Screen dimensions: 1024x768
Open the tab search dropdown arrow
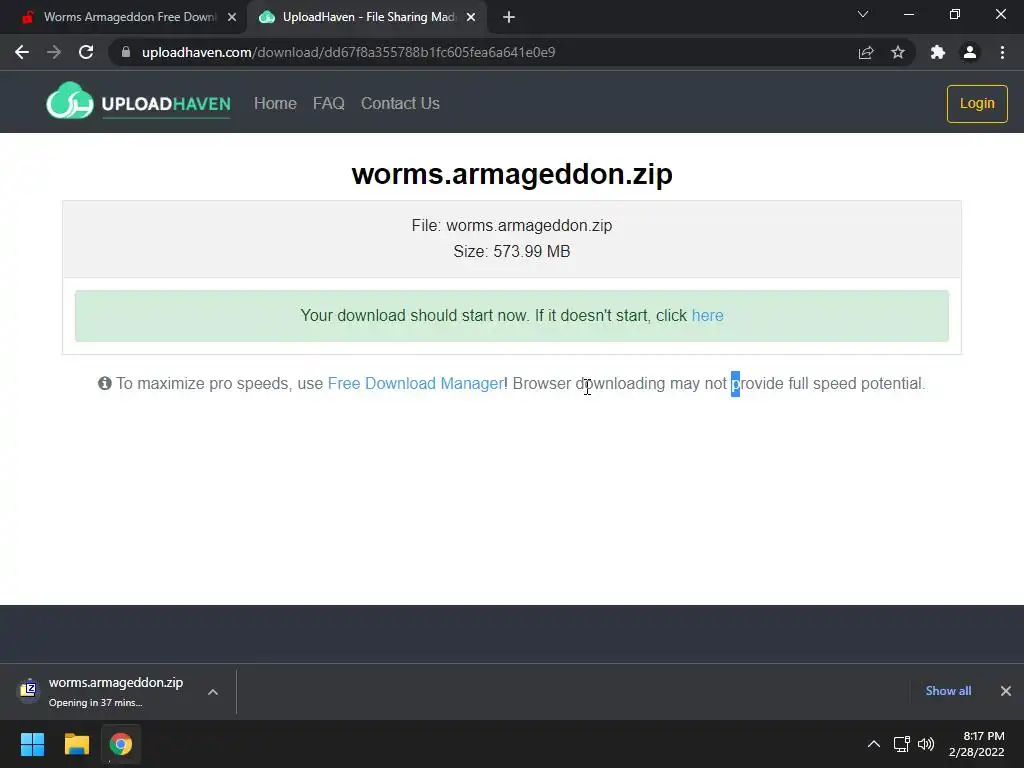click(863, 14)
